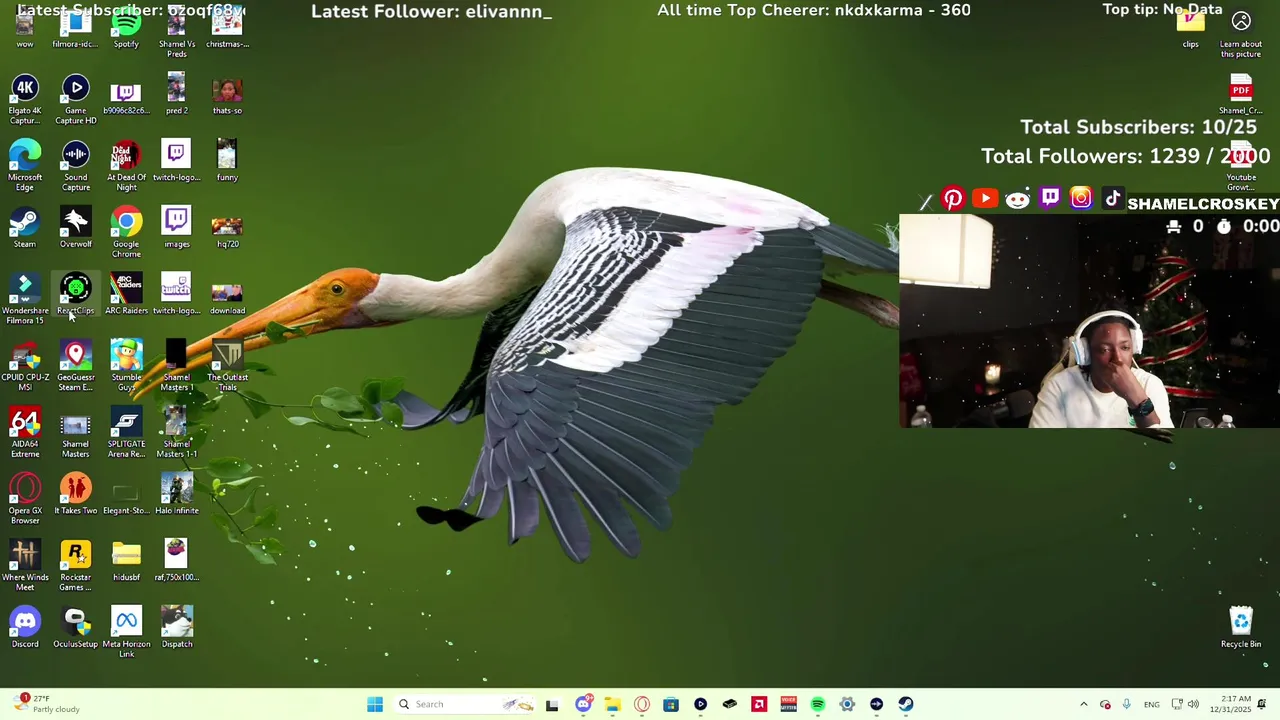Select Halo Infinite desktop icon

[177, 495]
